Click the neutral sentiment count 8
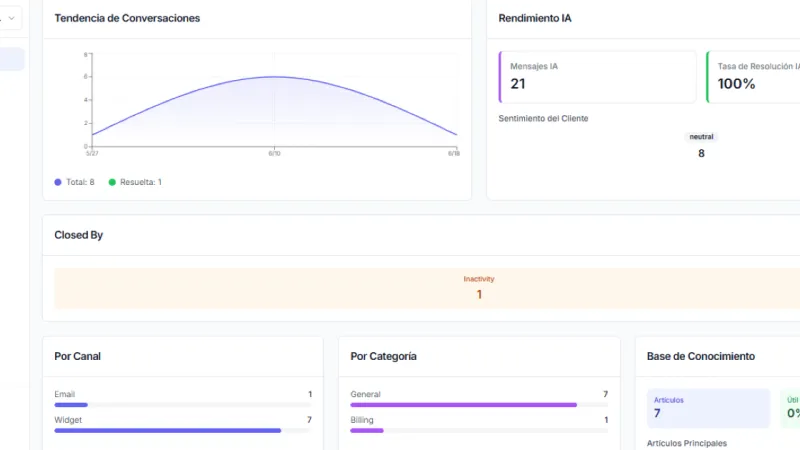Screen dimensions: 800x450 coord(702,154)
